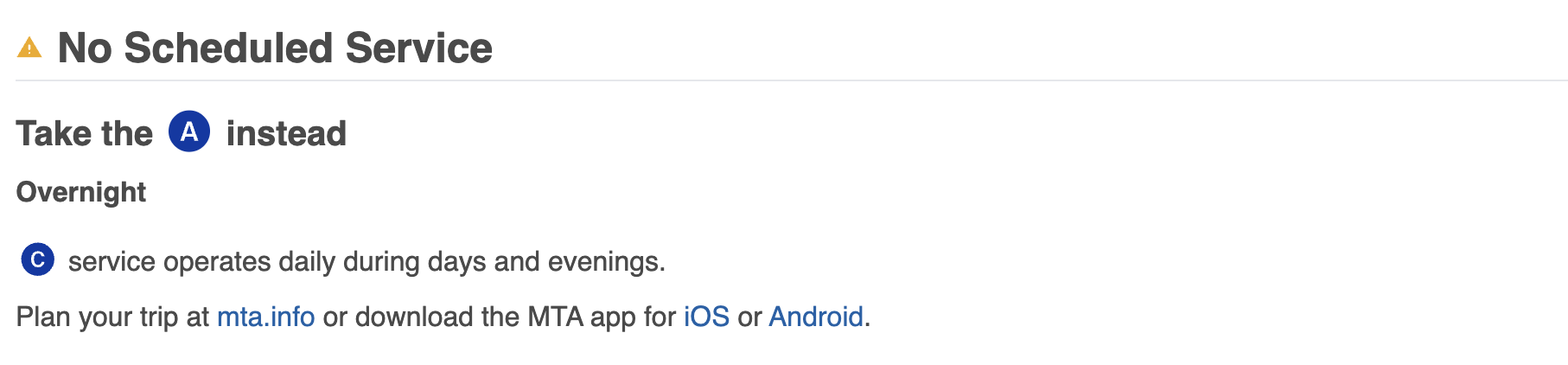Open the iOS app link
The image size is (1568, 365).
(x=706, y=317)
